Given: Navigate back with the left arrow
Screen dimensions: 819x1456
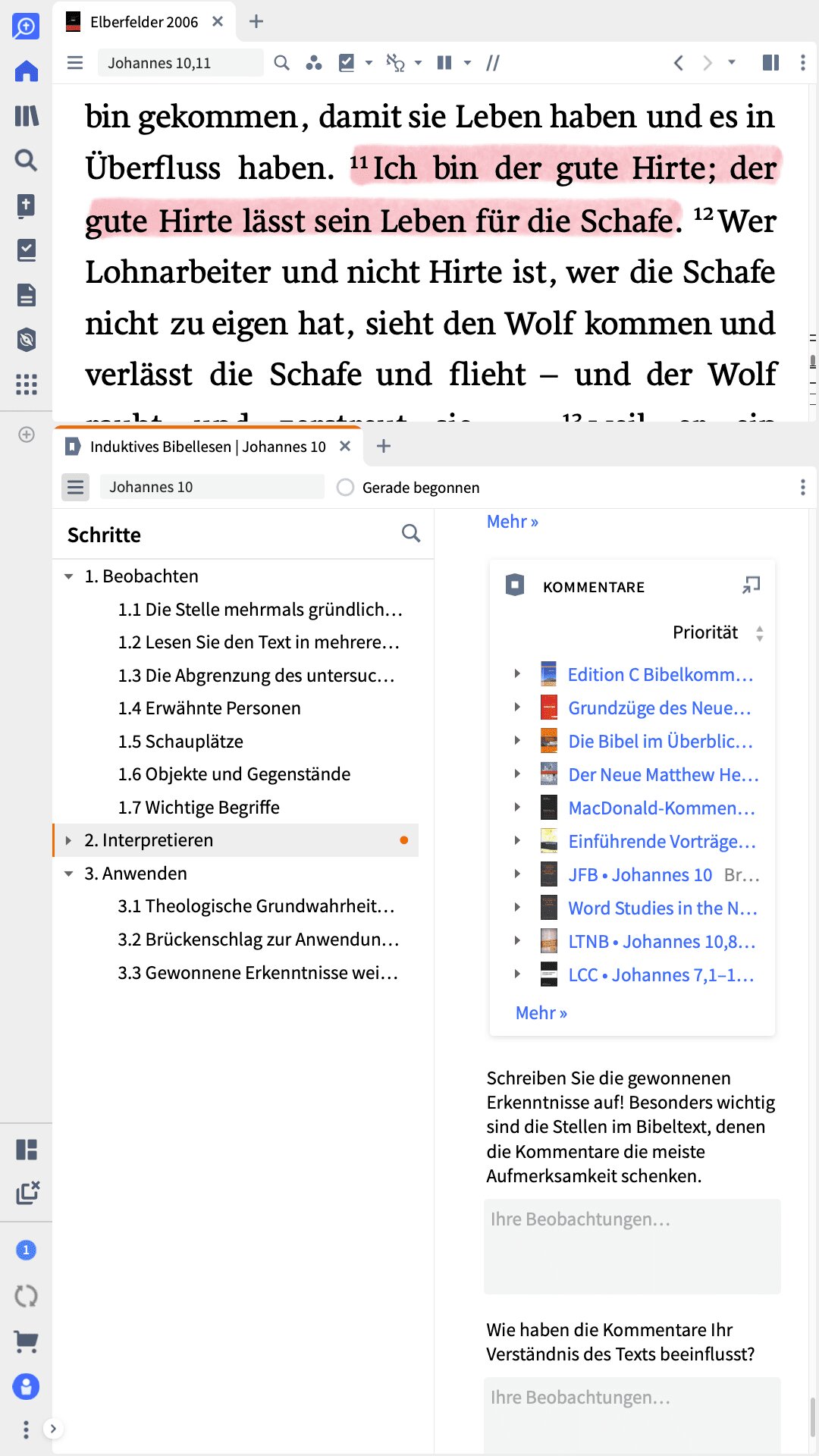Looking at the screenshot, I should click(679, 63).
